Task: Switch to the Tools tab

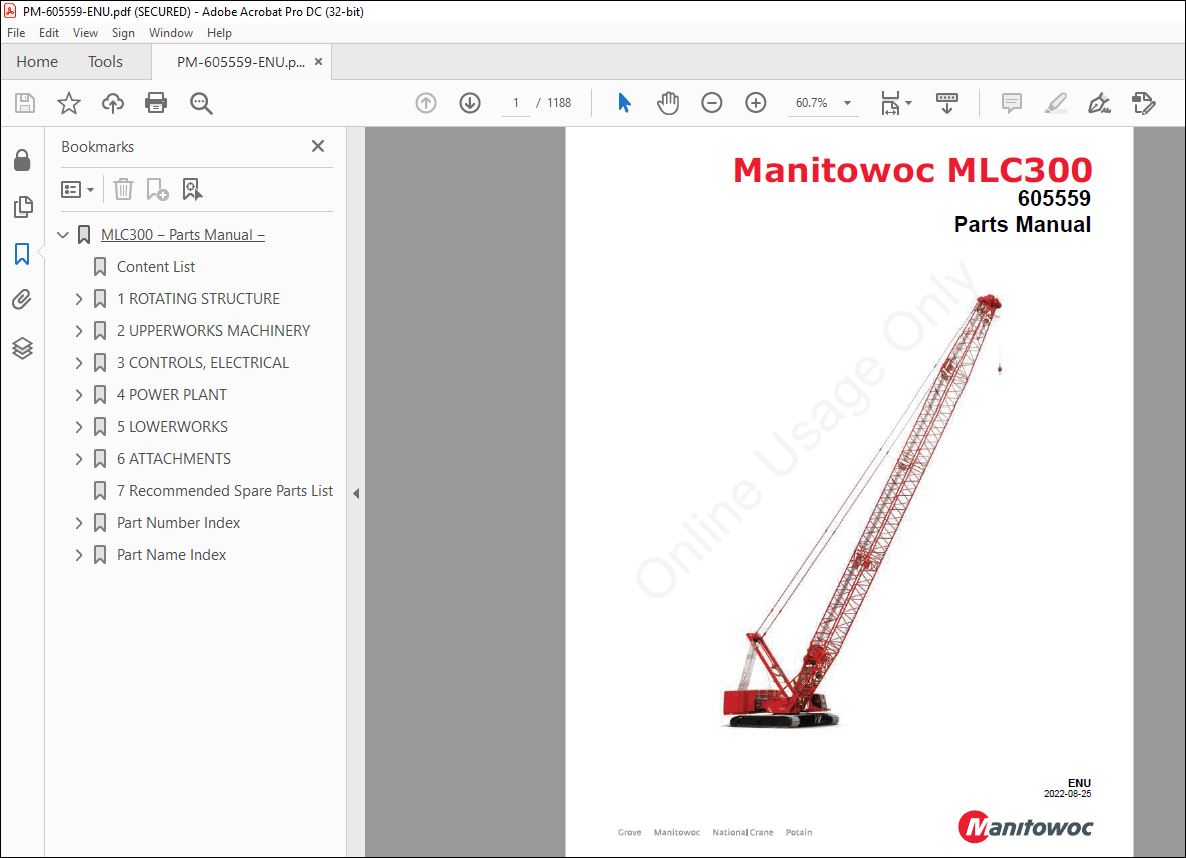Action: (x=105, y=61)
